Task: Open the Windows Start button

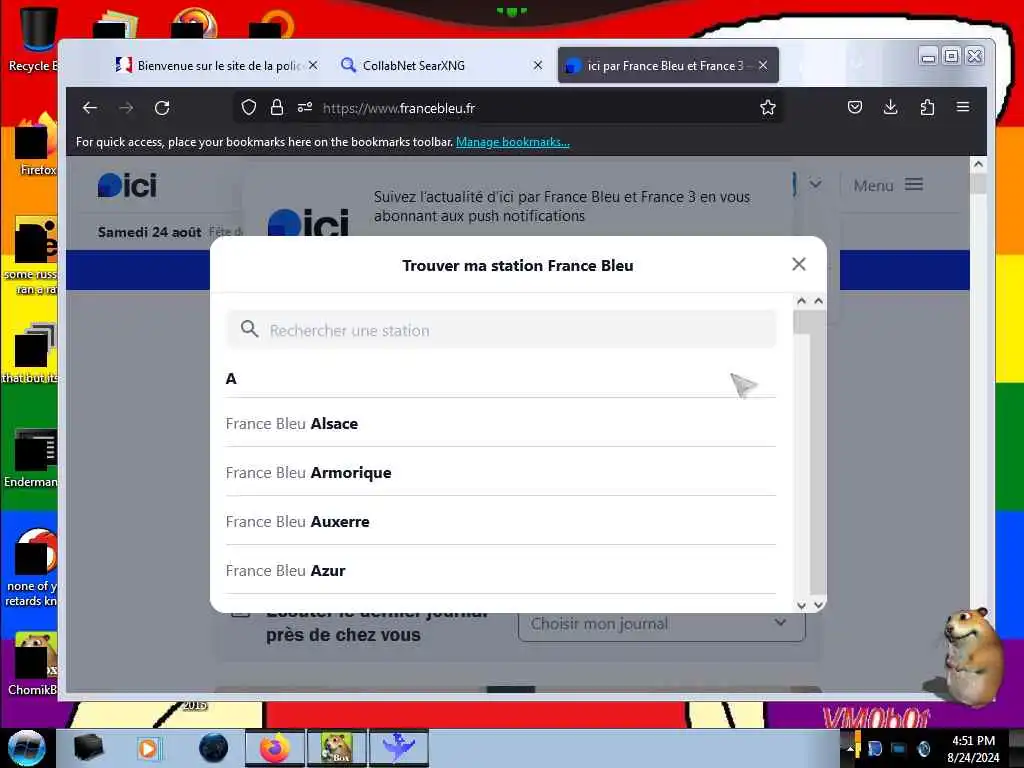Action: tap(26, 748)
